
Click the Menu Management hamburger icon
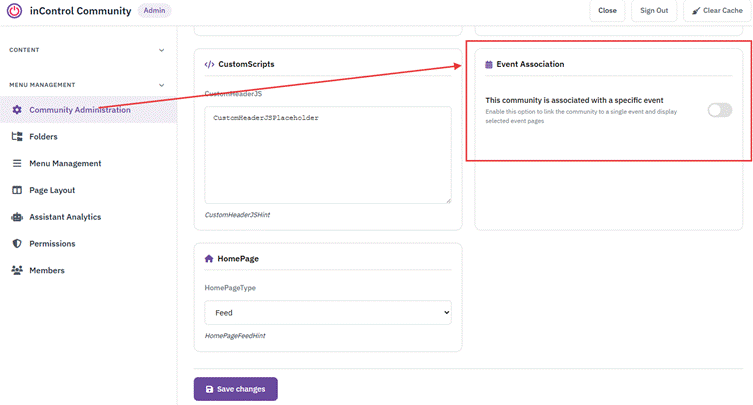(x=17, y=163)
